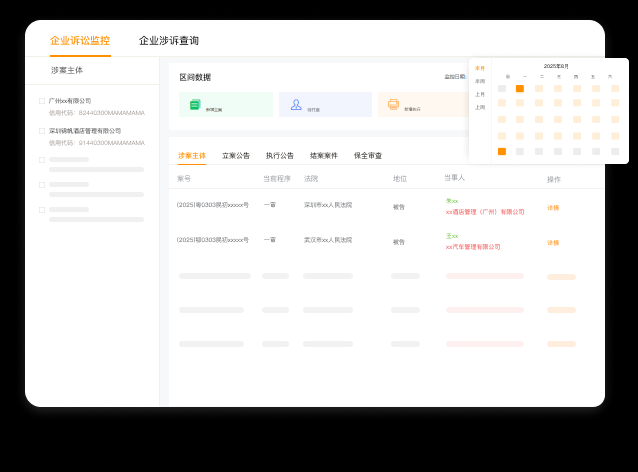The width and height of the screenshot is (638, 472).
Task: Click party link xx汽车管理有限公司
Action: 473,247
